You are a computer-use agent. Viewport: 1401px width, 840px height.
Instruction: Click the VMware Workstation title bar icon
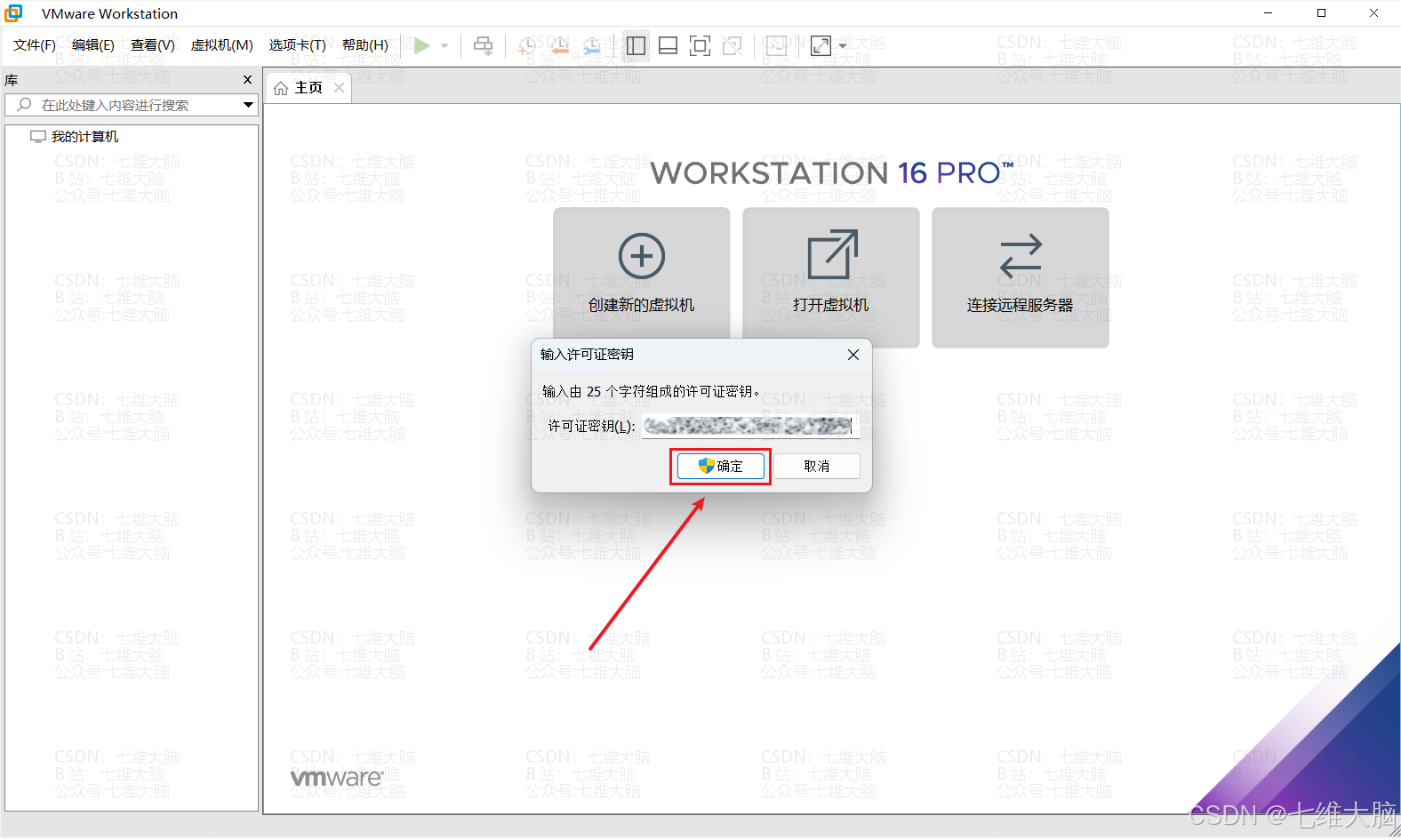(x=14, y=13)
